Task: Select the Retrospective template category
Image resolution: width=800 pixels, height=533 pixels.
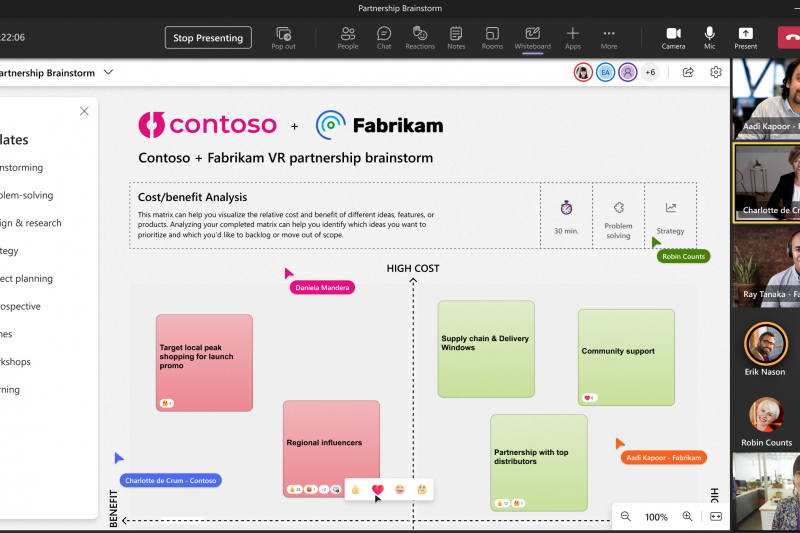Action: point(20,306)
